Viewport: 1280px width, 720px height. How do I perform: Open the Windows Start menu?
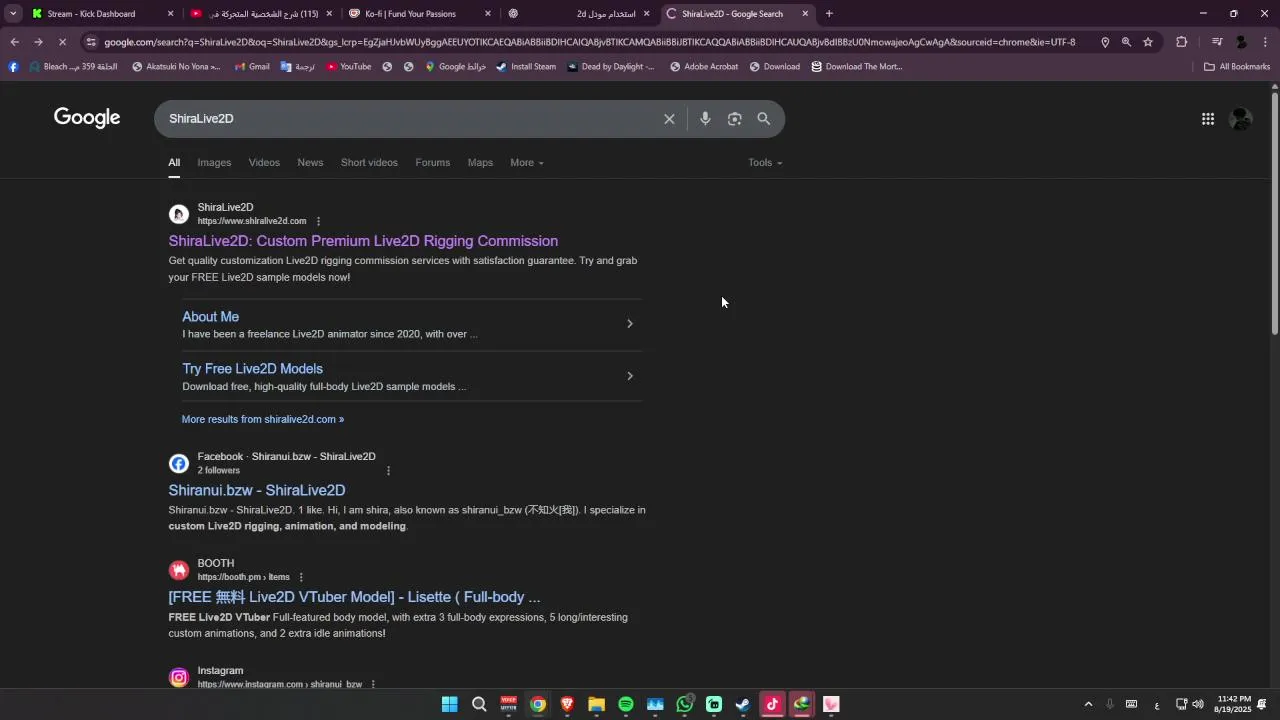click(450, 705)
